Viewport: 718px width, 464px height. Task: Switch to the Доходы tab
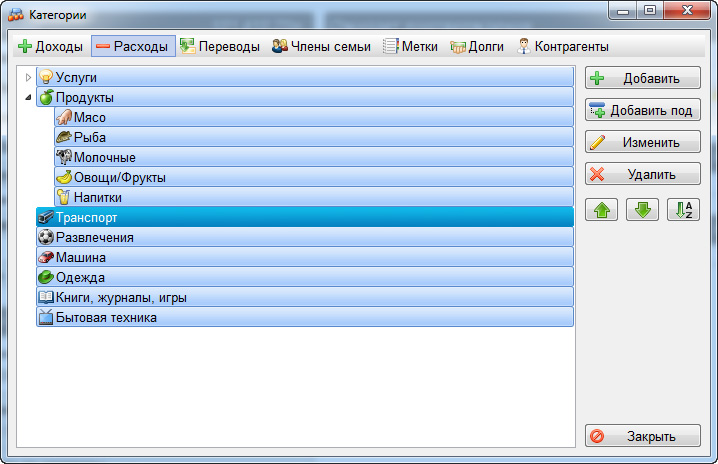pyautogui.click(x=51, y=46)
